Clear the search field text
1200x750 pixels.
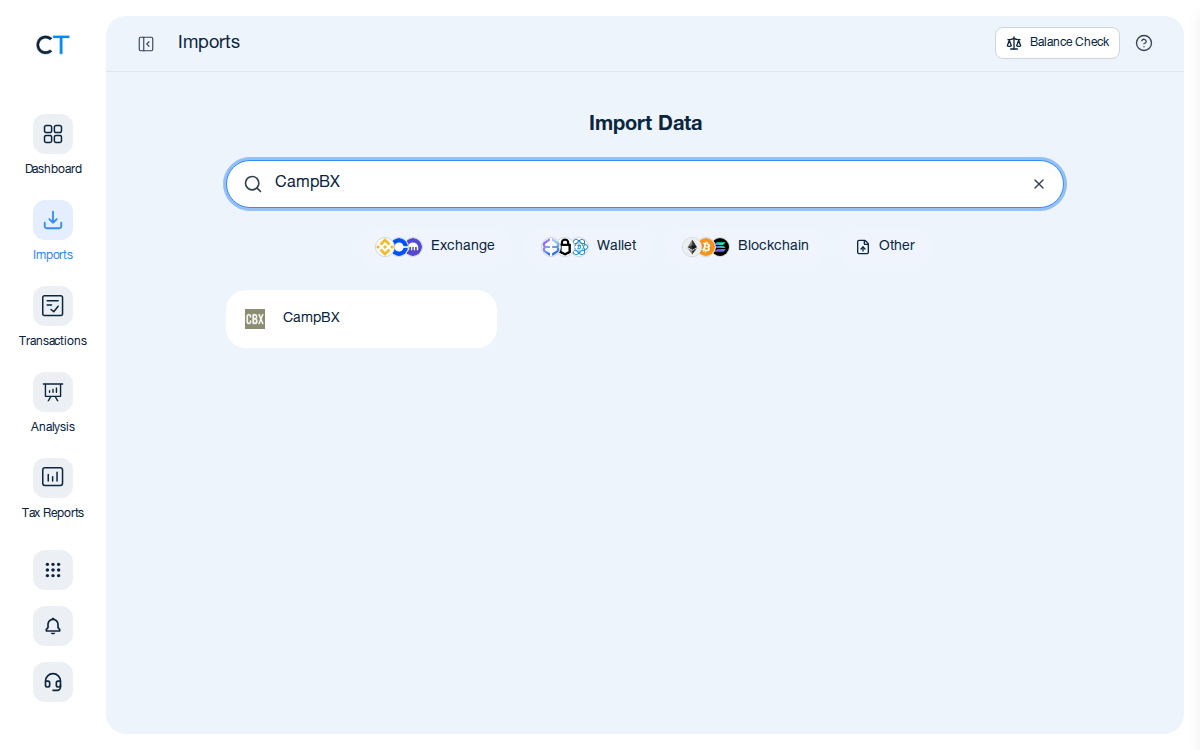(x=1039, y=184)
